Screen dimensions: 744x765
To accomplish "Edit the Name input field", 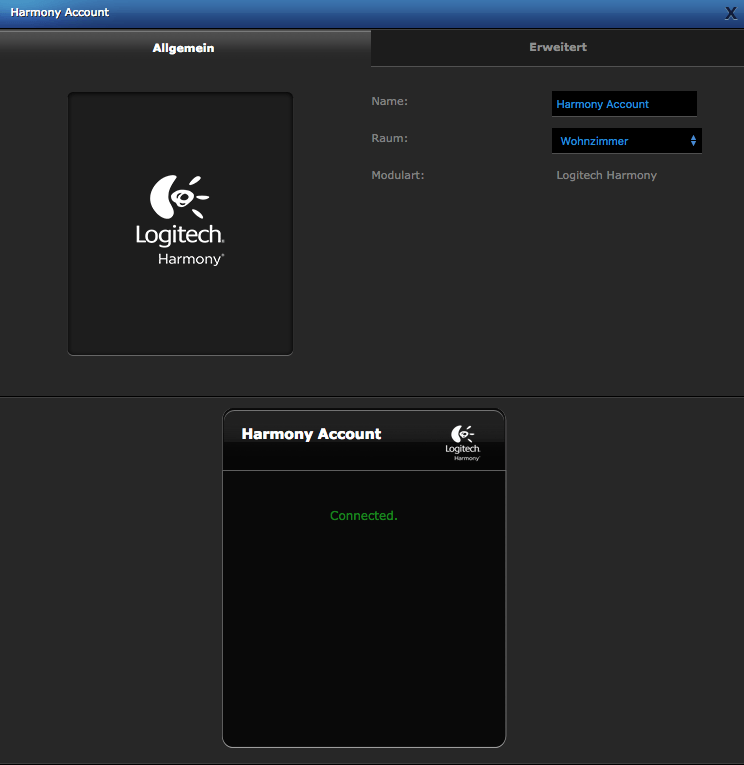I will click(624, 104).
